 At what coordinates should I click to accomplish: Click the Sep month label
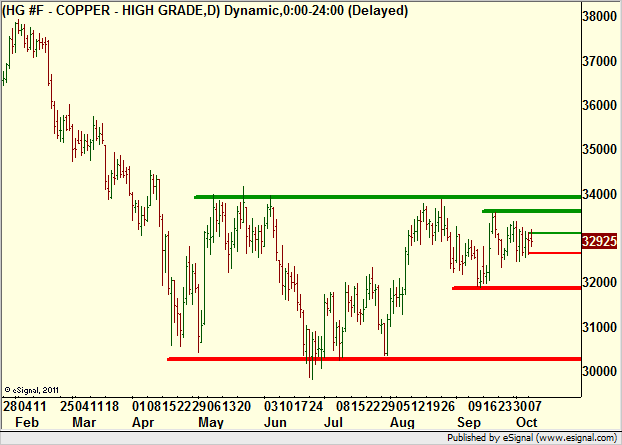coord(469,423)
